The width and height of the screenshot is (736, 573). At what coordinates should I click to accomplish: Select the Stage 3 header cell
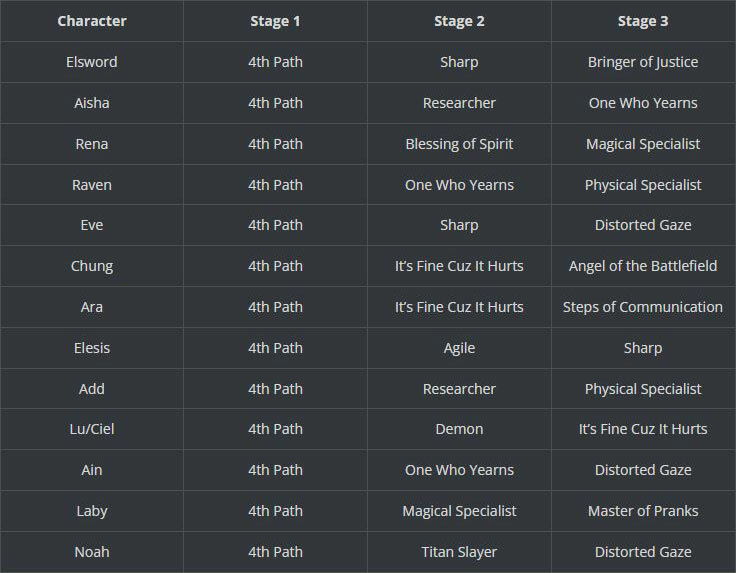(643, 21)
